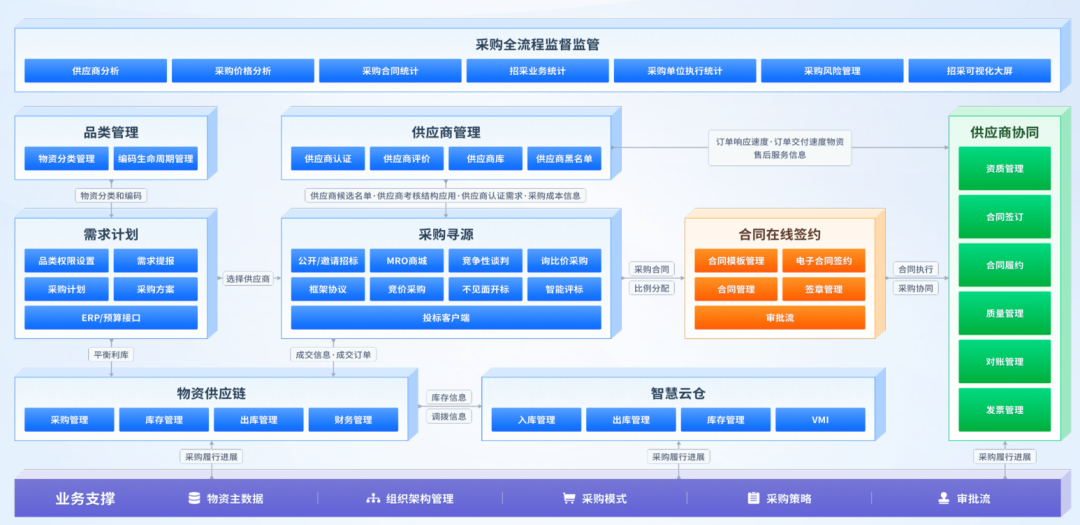Click the org chart icon beside 组织架构管理
Image resolution: width=1080 pixels, height=525 pixels.
point(373,498)
